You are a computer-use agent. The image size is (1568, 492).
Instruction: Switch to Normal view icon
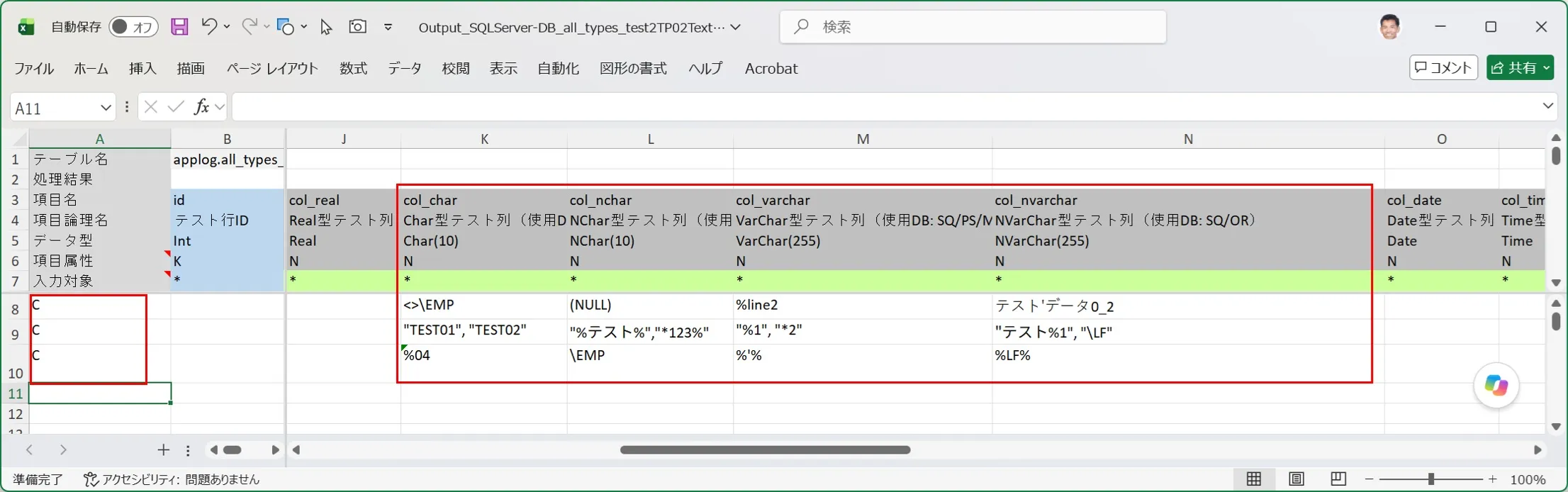(x=1253, y=479)
